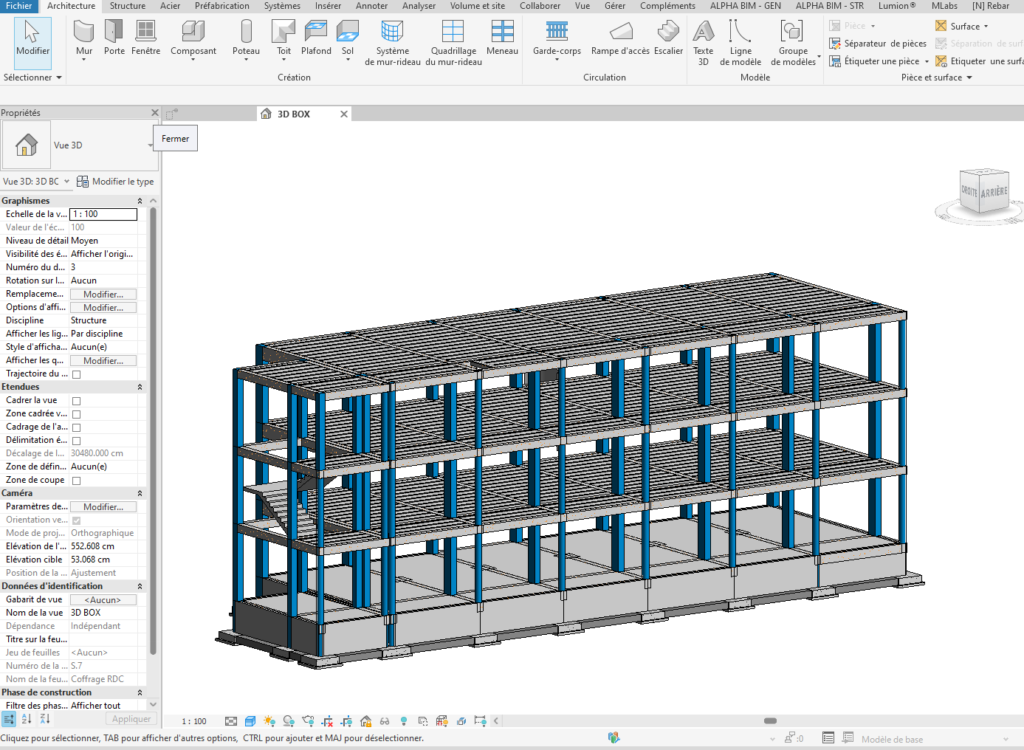Choose the Fenêtre window tool
This screenshot has height=750, width=1024.
145,38
